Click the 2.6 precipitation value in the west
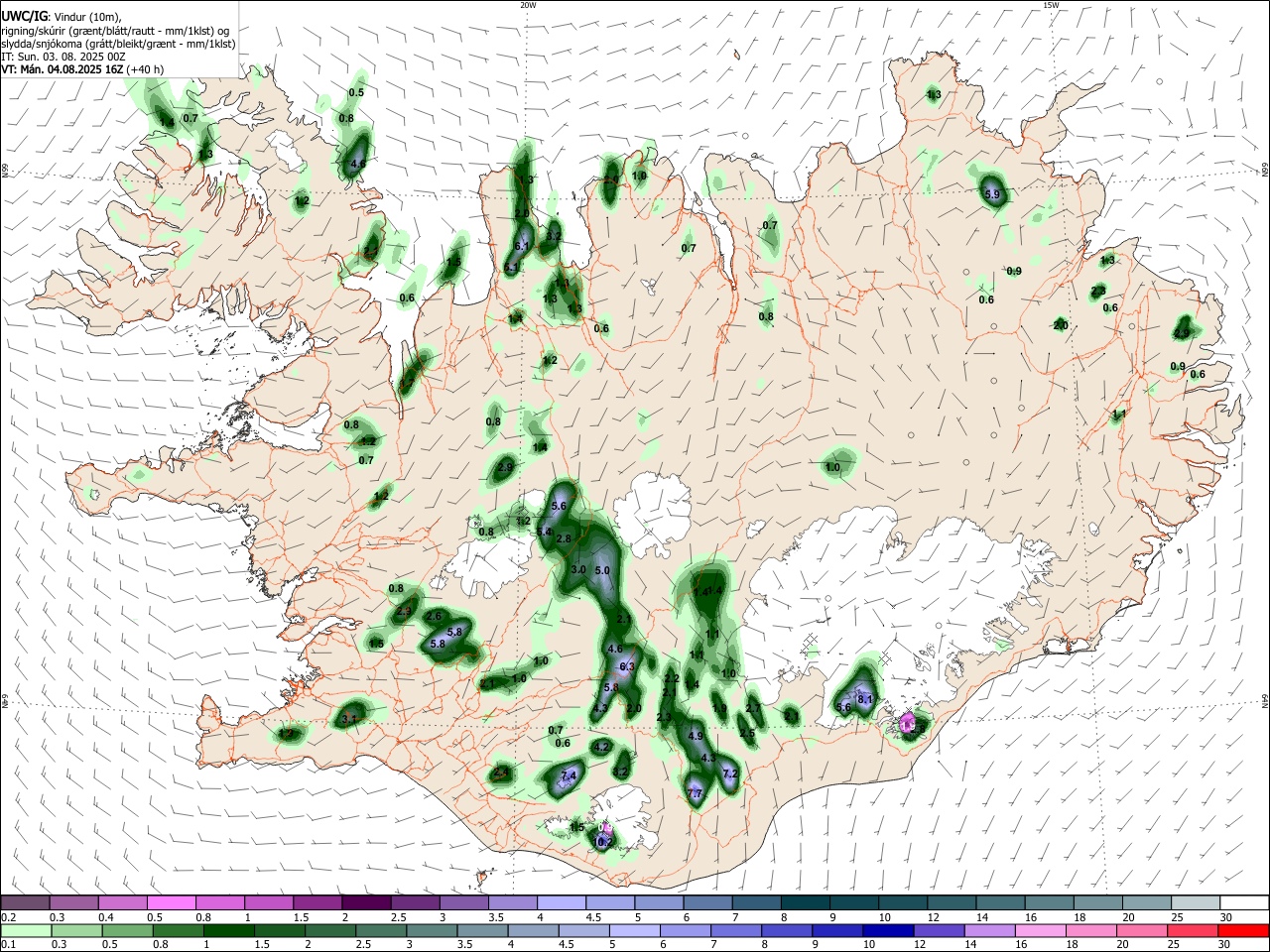Viewport: 1270px width, 952px height. 433,616
